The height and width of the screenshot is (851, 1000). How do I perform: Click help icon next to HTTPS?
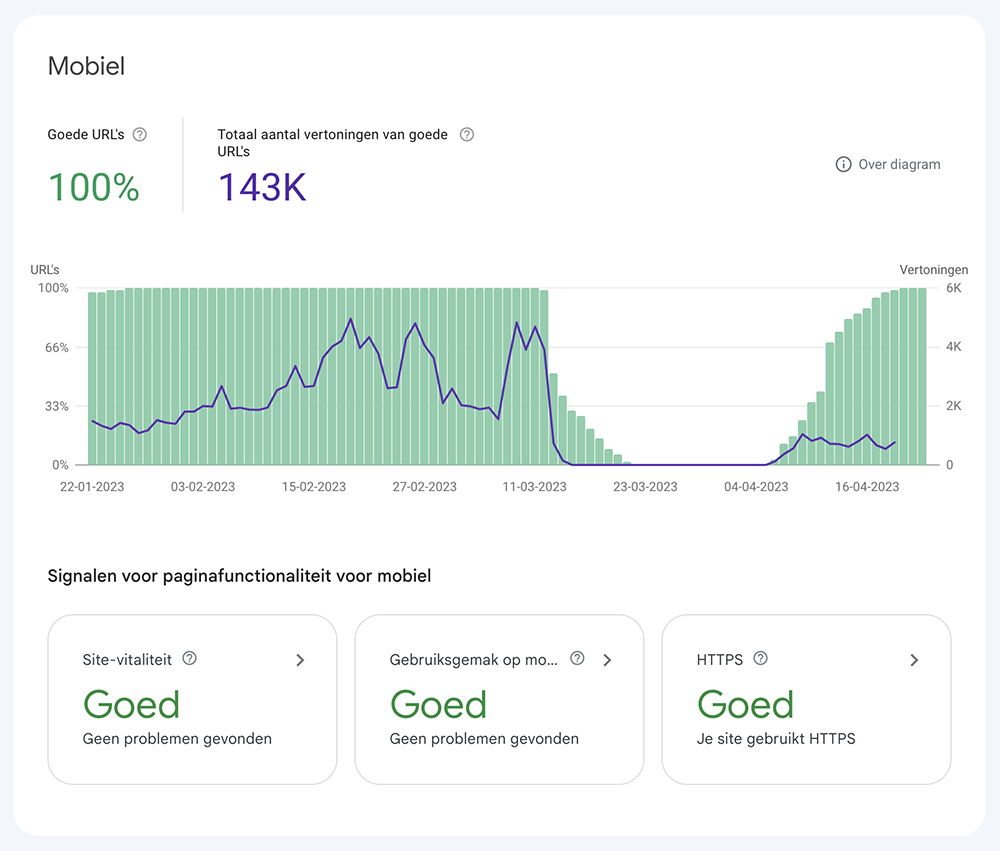tap(760, 658)
